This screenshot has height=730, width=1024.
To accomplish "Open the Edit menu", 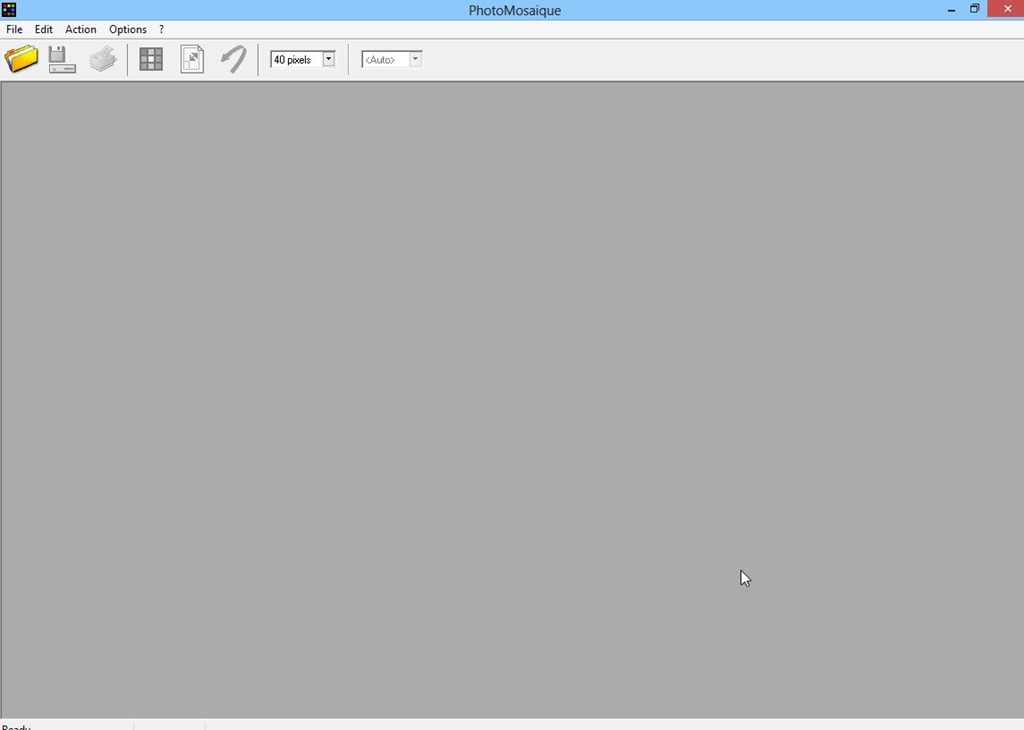I will [44, 29].
